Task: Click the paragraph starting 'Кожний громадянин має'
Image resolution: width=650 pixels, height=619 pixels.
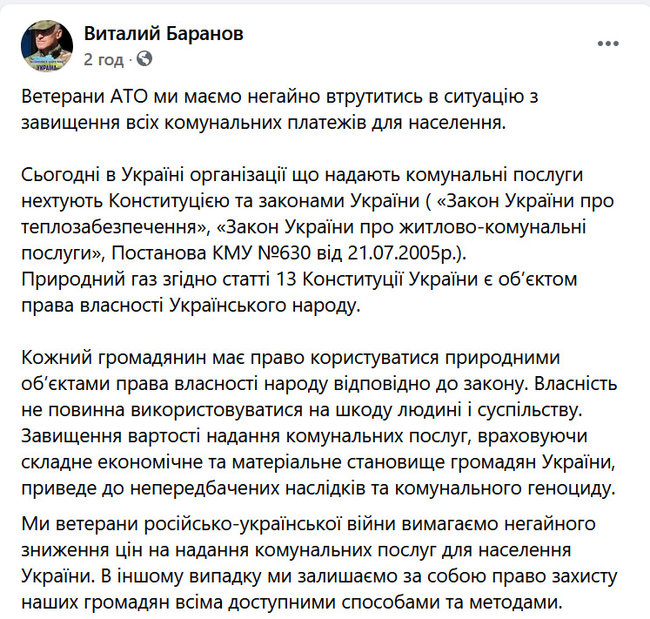Action: (319, 423)
